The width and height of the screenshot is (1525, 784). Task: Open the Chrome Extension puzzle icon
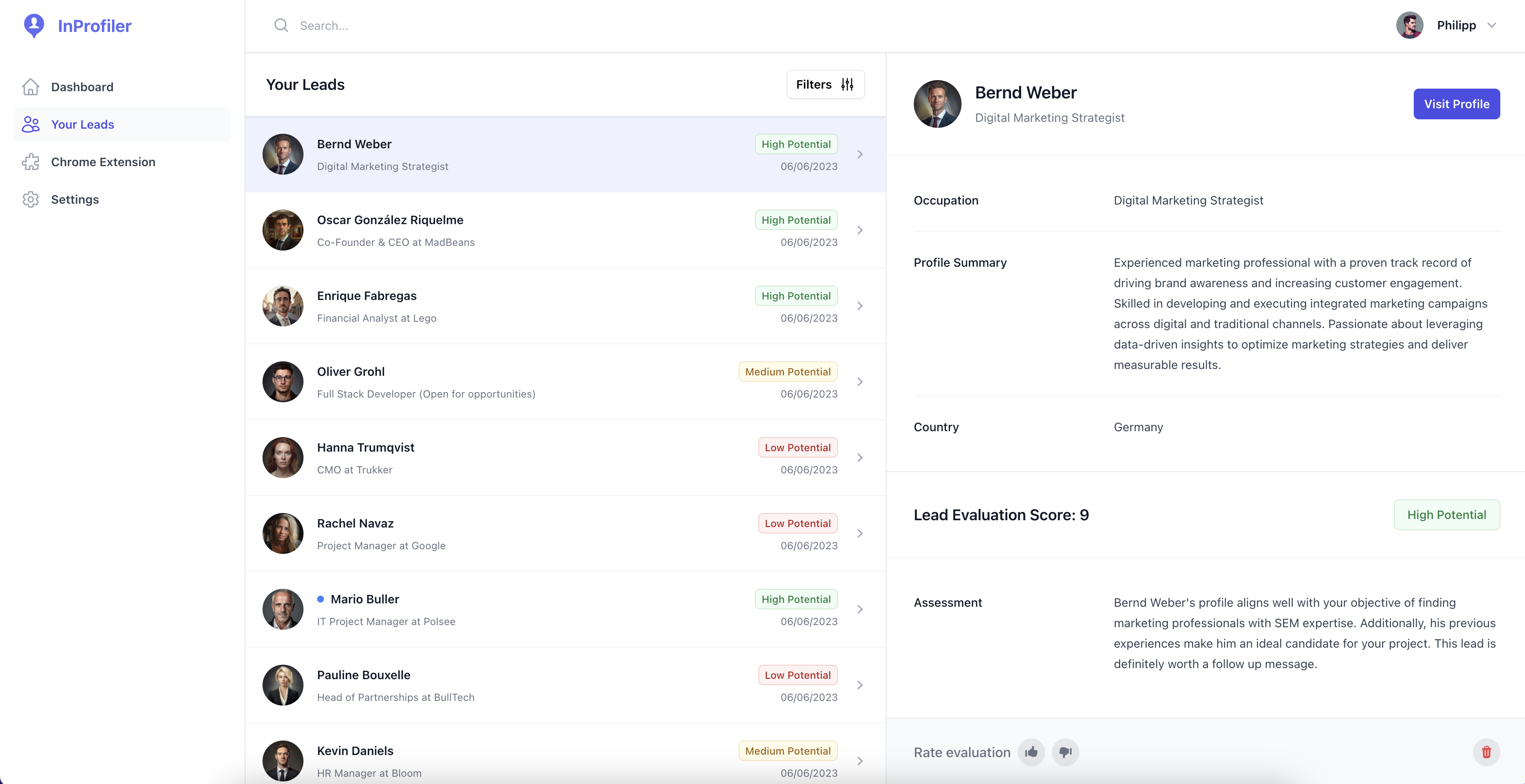[30, 161]
